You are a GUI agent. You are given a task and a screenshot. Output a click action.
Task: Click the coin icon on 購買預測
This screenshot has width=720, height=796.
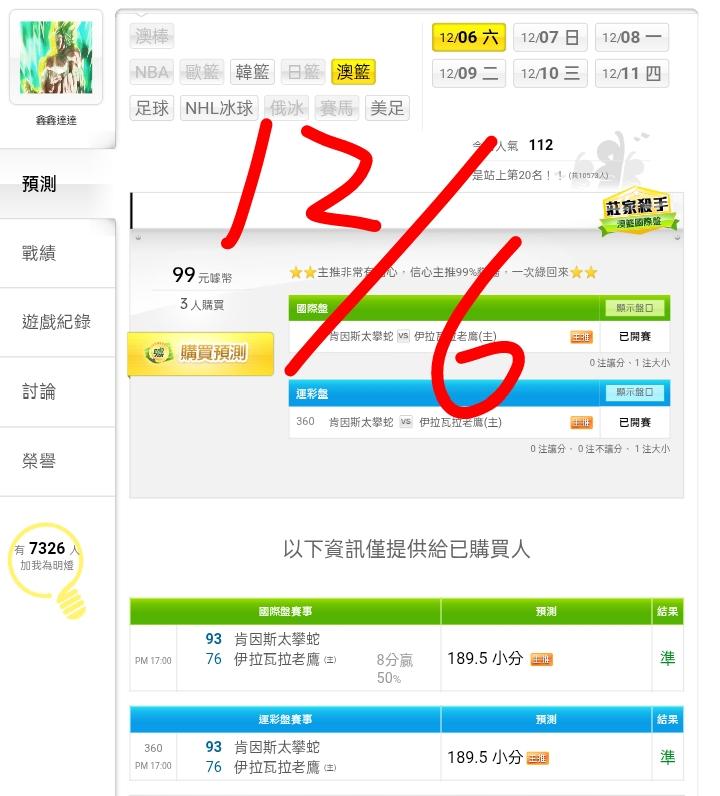159,353
